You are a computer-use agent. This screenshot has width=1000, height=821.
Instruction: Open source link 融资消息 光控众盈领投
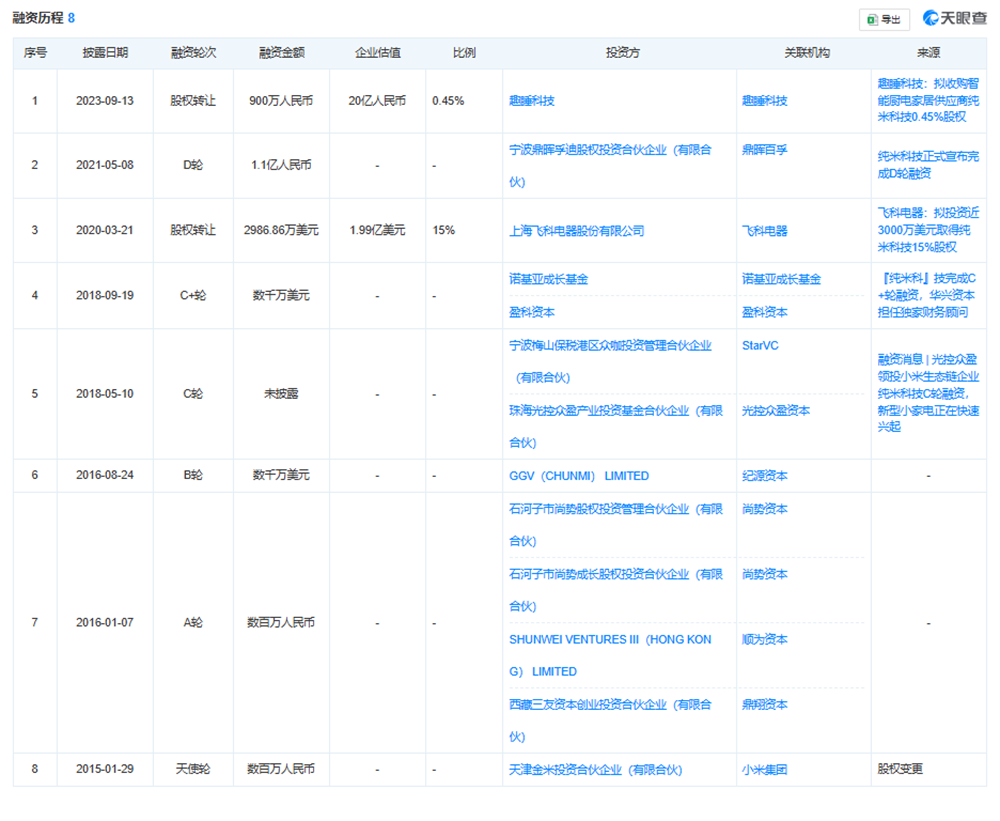(928, 394)
